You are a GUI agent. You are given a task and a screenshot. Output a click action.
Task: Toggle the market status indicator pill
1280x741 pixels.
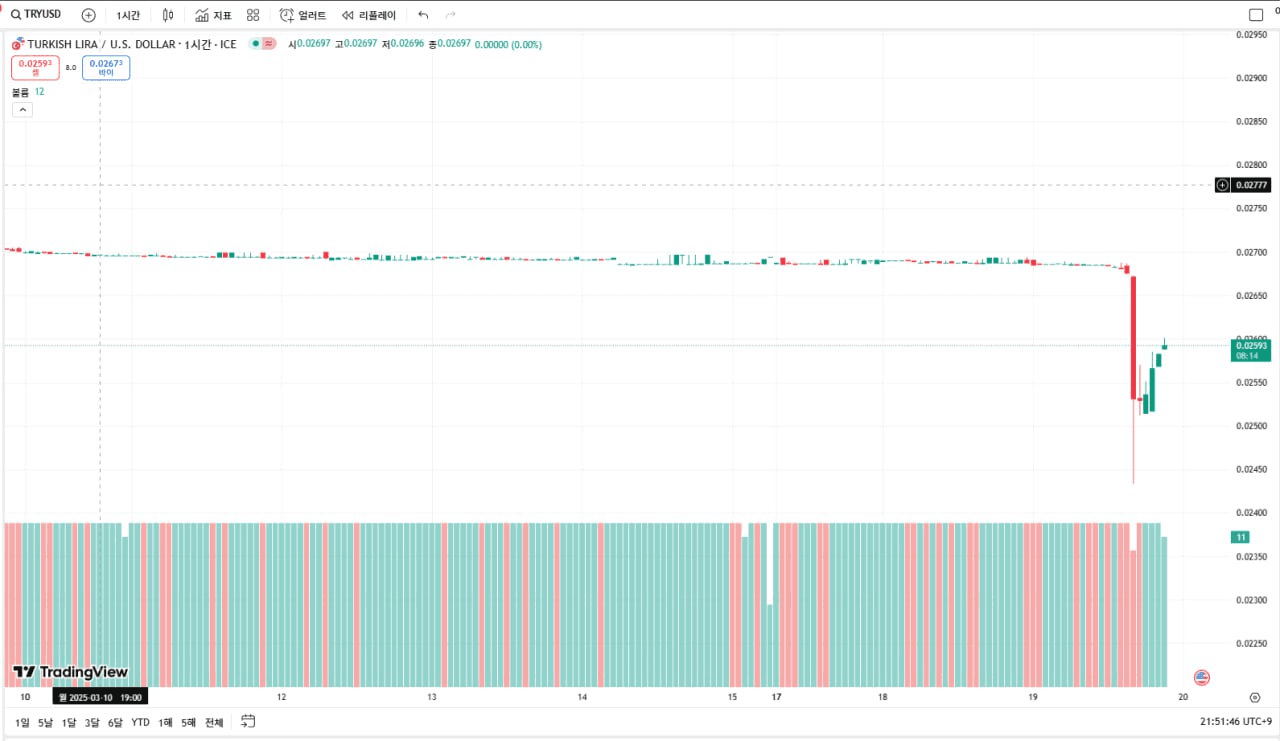tap(263, 44)
